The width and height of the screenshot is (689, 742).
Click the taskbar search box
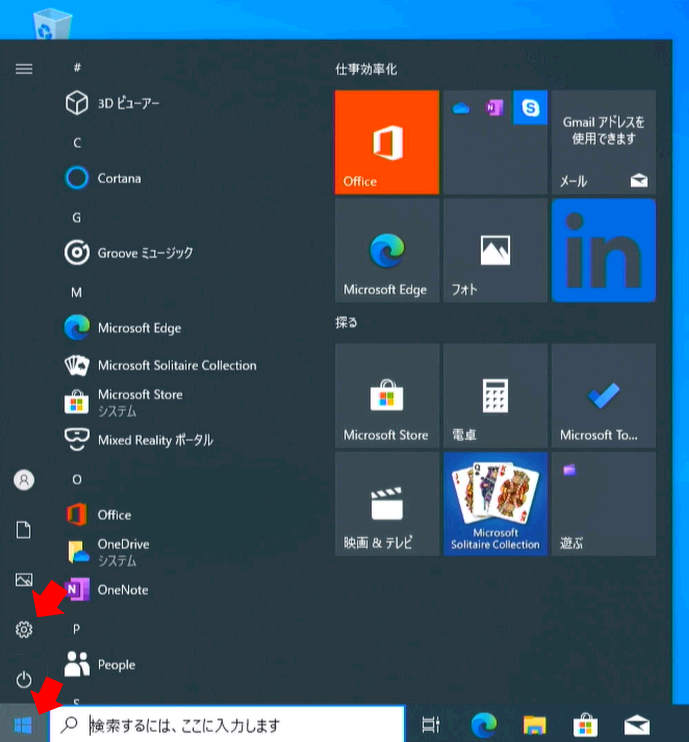(x=227, y=724)
